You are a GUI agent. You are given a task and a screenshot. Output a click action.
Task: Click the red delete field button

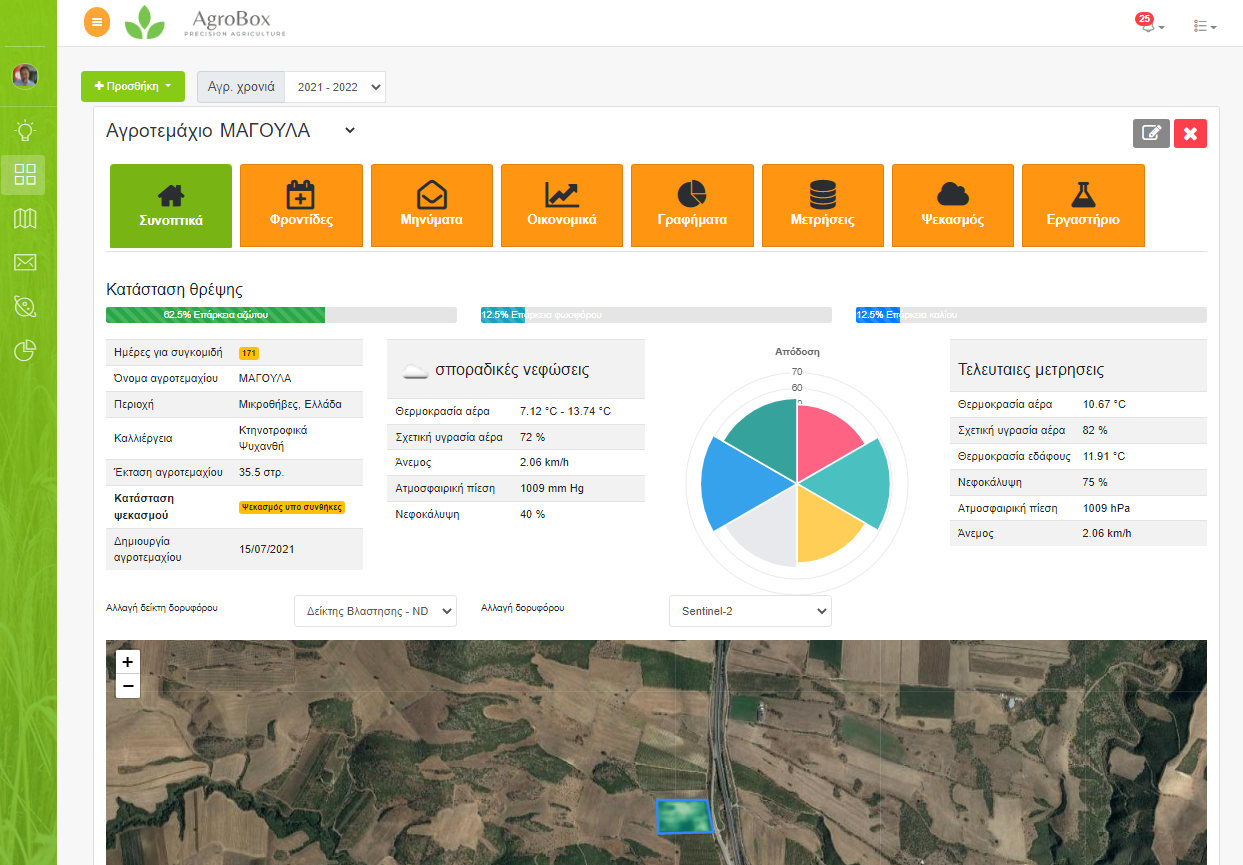[x=1190, y=133]
